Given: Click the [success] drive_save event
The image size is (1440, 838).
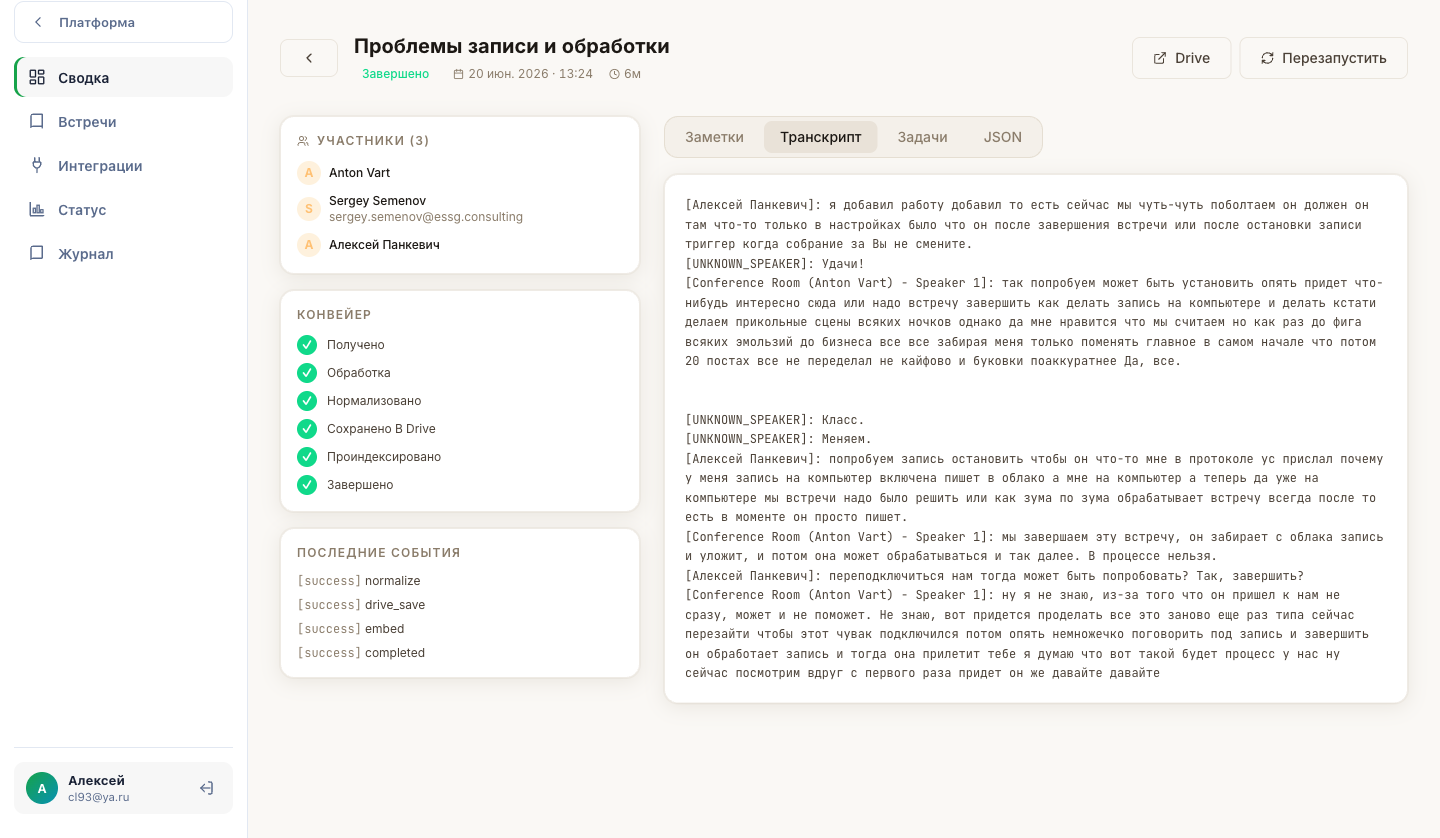Looking at the screenshot, I should (361, 605).
